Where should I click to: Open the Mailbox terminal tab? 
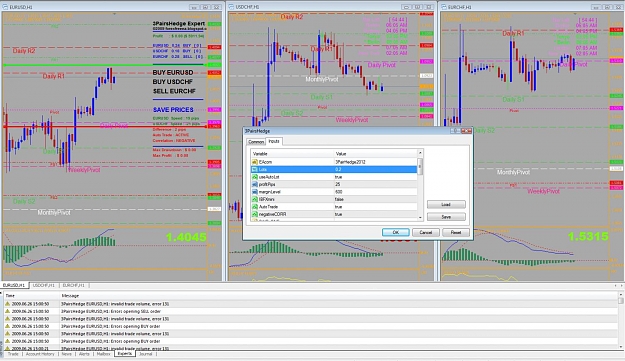tap(103, 354)
